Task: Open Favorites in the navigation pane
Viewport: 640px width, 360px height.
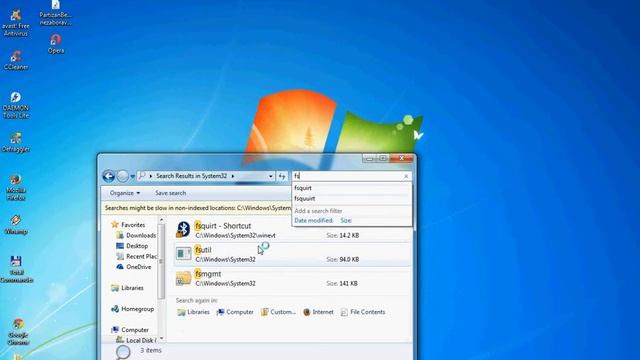Action: (128, 225)
